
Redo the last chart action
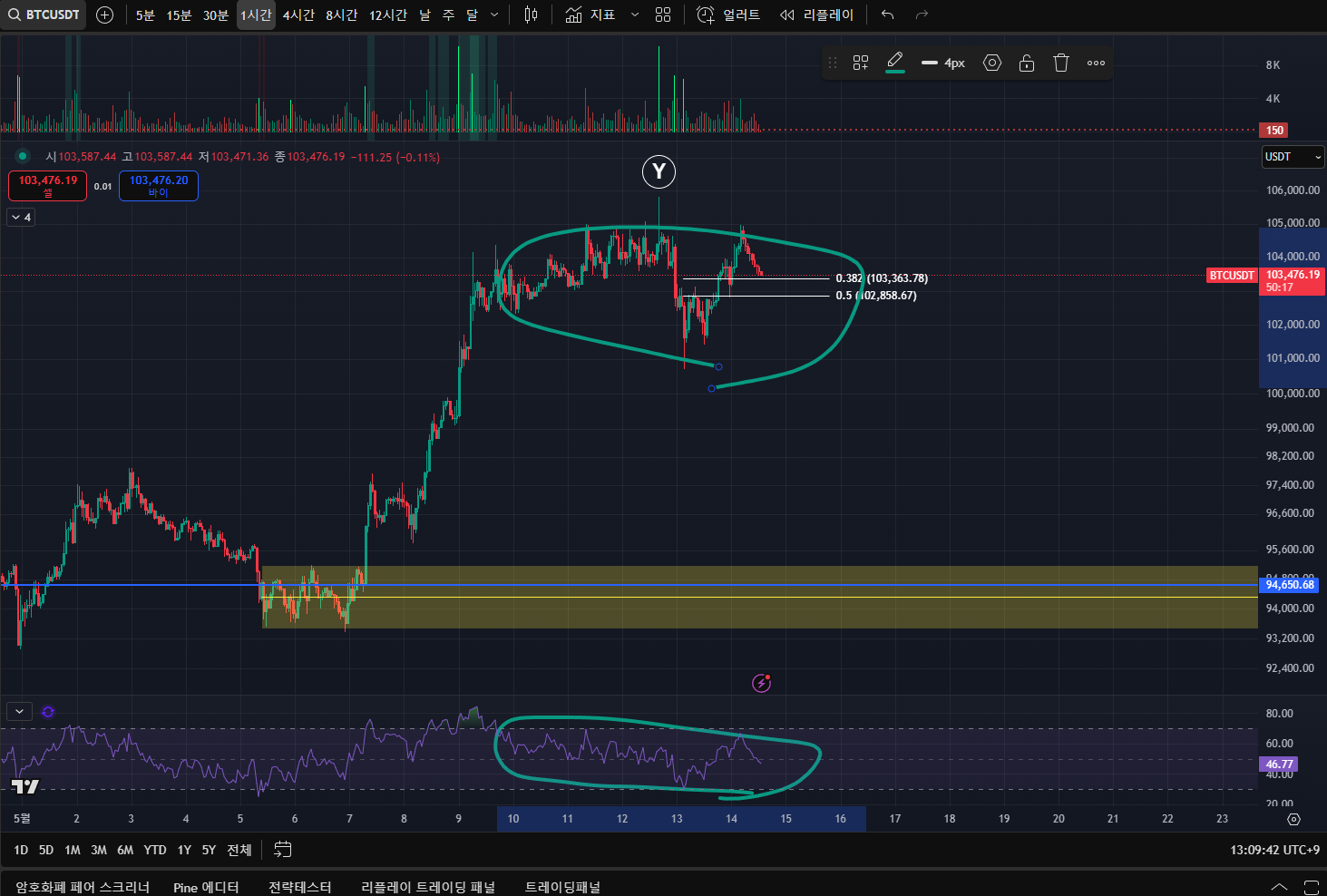tap(922, 15)
